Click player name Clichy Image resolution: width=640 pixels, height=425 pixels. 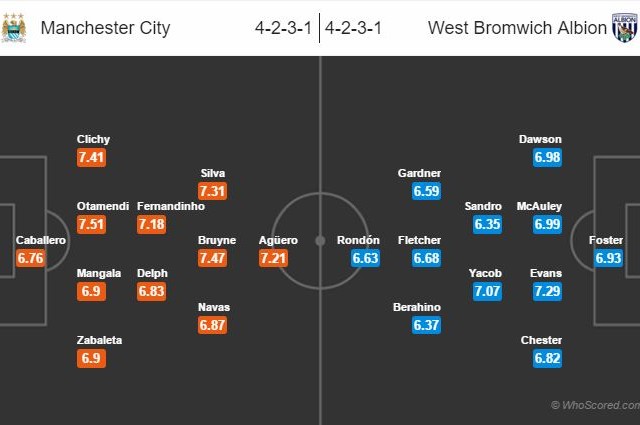(93, 139)
